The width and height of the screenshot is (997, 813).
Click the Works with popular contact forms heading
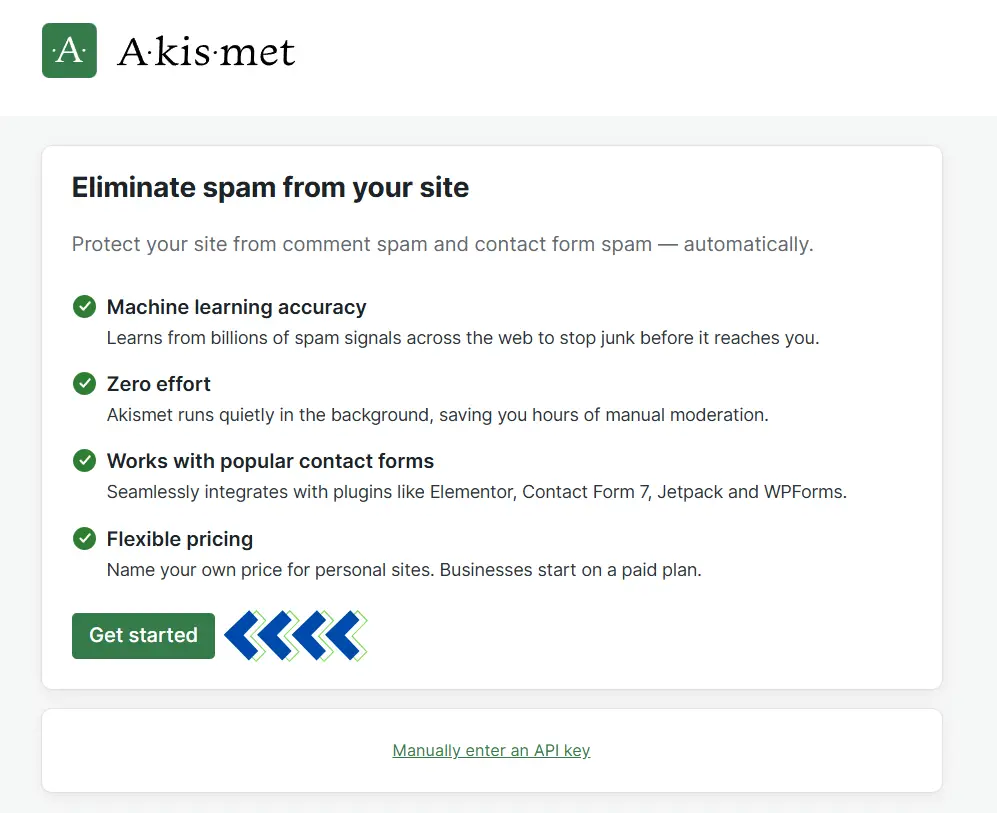coord(270,461)
